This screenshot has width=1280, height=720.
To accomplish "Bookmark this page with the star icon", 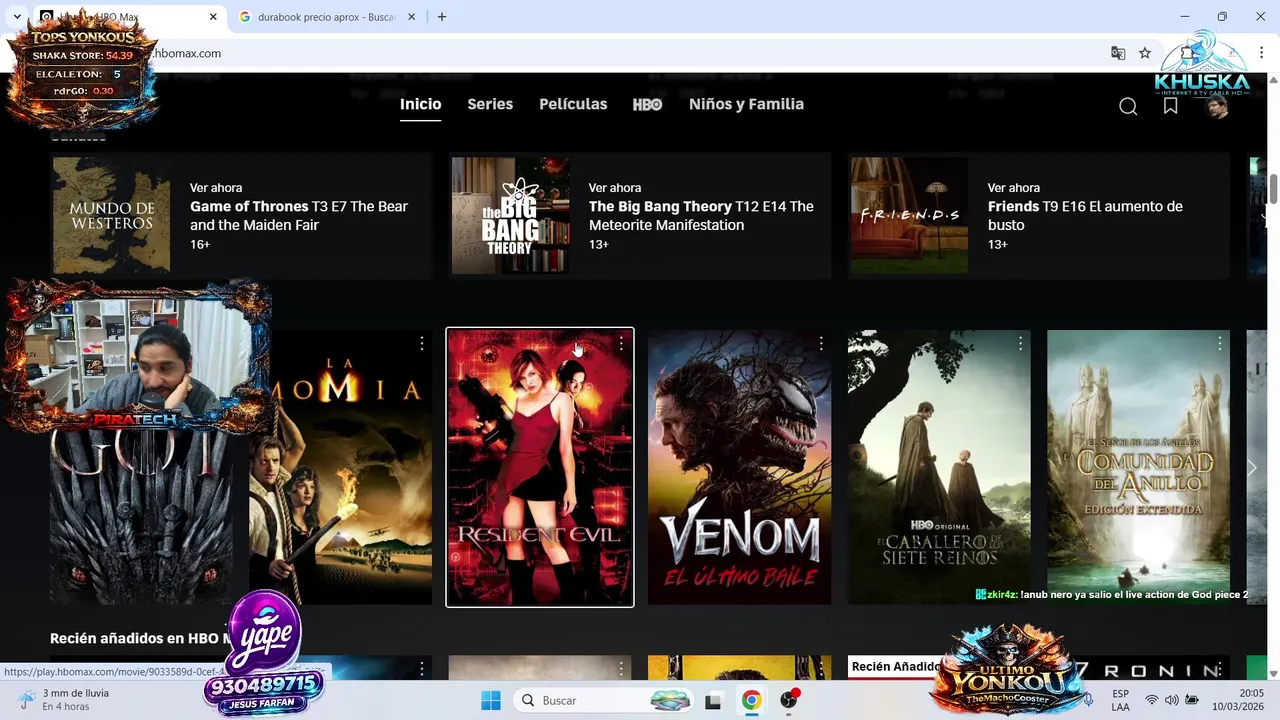I will click(x=1145, y=53).
